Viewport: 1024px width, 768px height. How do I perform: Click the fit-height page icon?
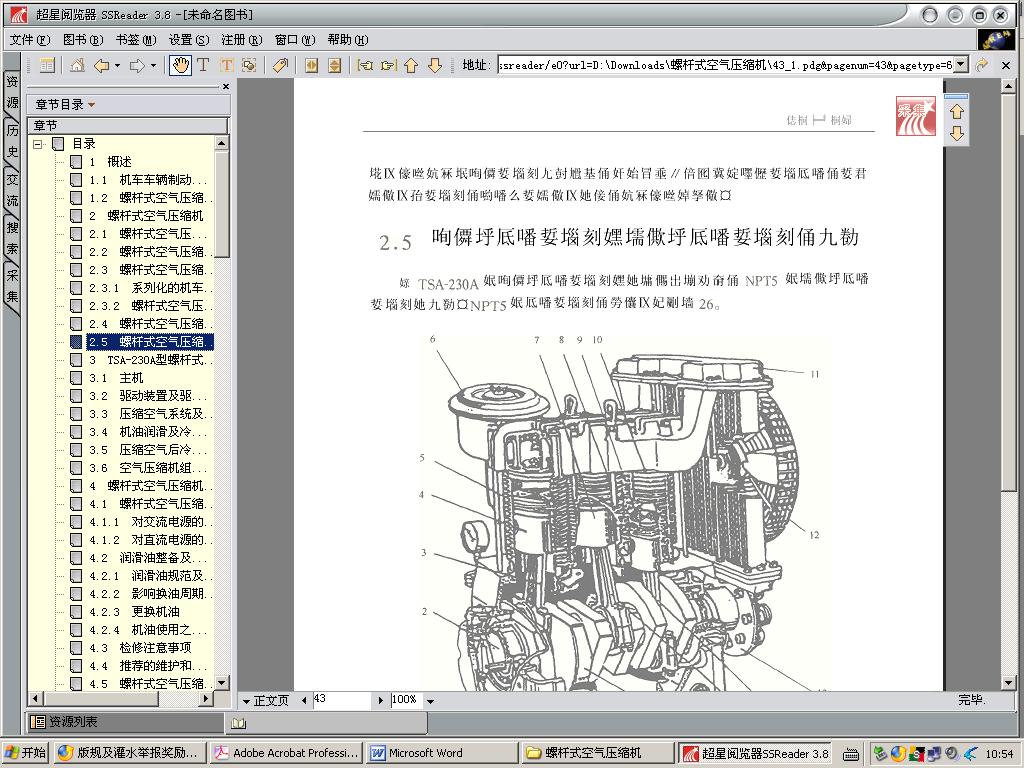click(334, 65)
